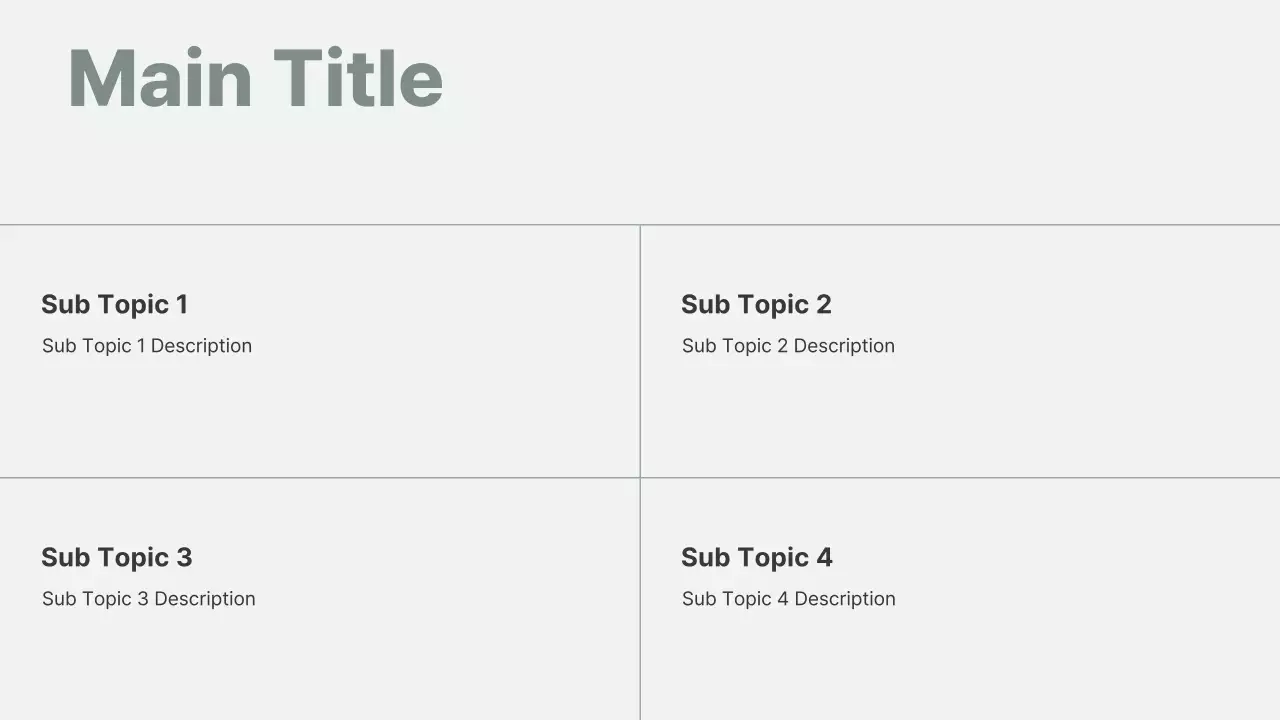Select the Sub Topic 2 heading

tap(756, 304)
